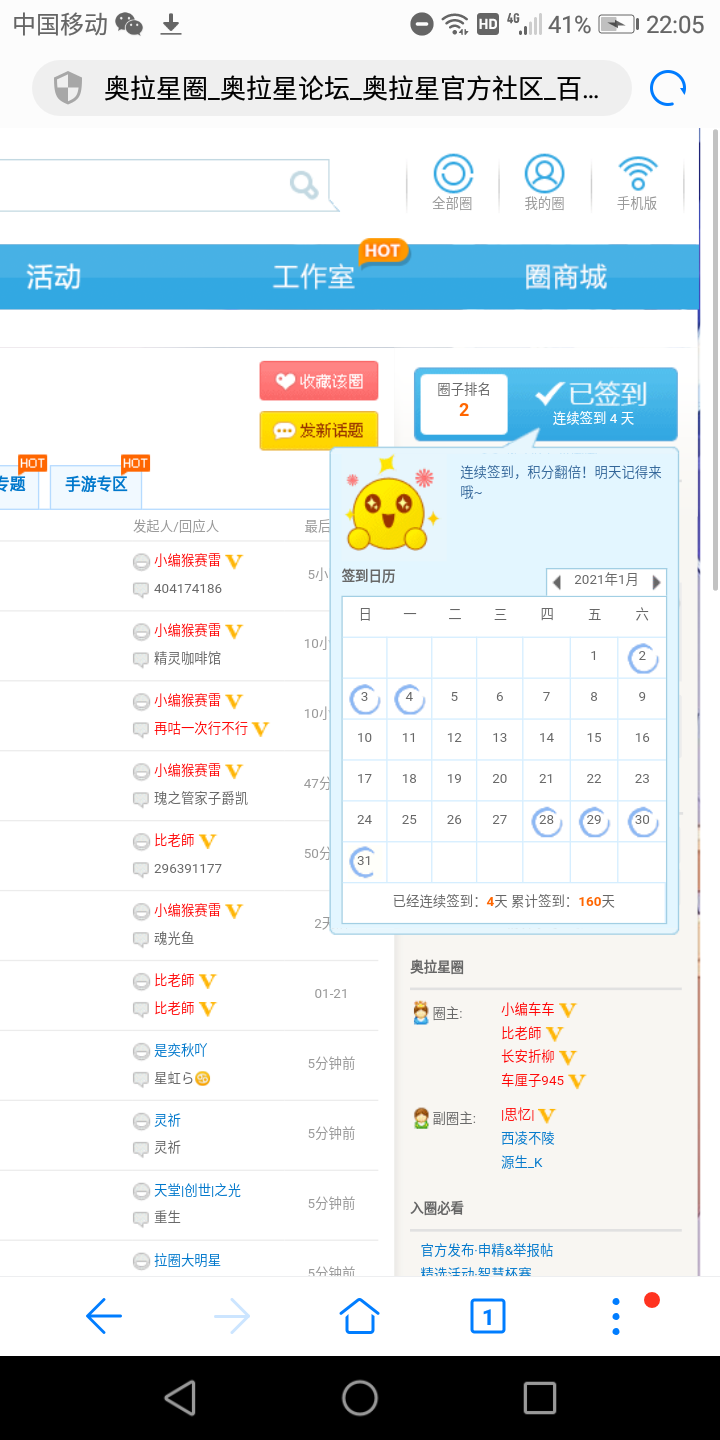The width and height of the screenshot is (720, 1440).
Task: Open user link 小编车车
Action: pos(528,1010)
